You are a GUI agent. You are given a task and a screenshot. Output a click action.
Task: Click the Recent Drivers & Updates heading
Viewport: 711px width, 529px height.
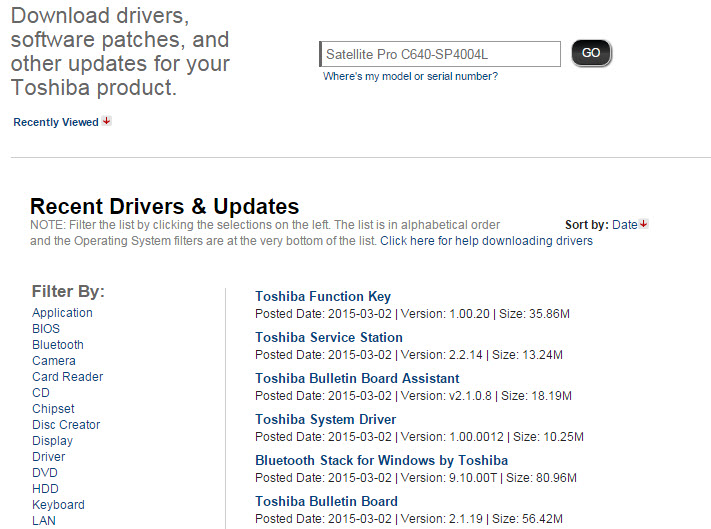pyautogui.click(x=165, y=207)
